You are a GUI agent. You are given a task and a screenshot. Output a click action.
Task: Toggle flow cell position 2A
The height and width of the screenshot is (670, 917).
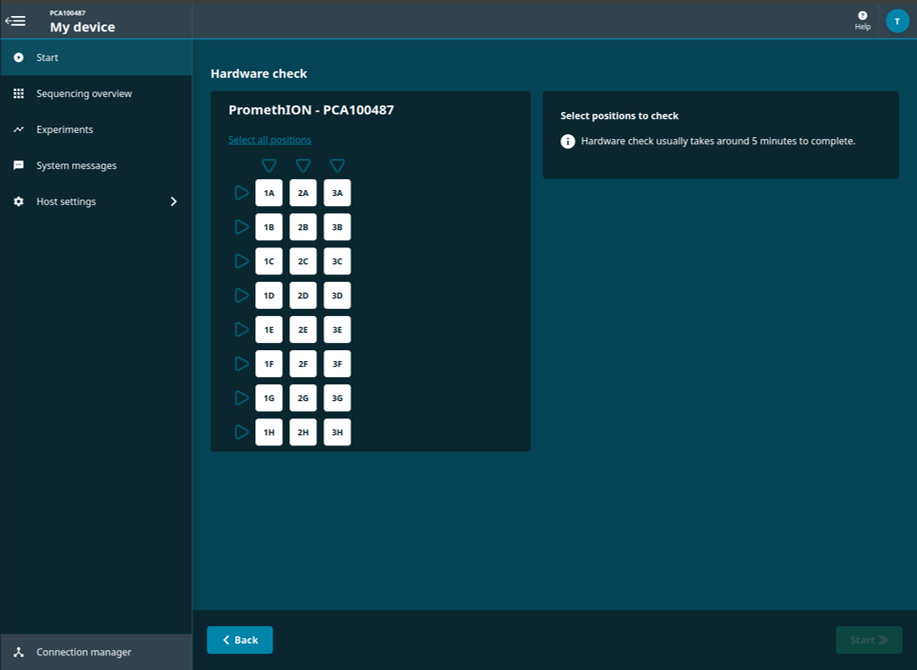coord(303,193)
